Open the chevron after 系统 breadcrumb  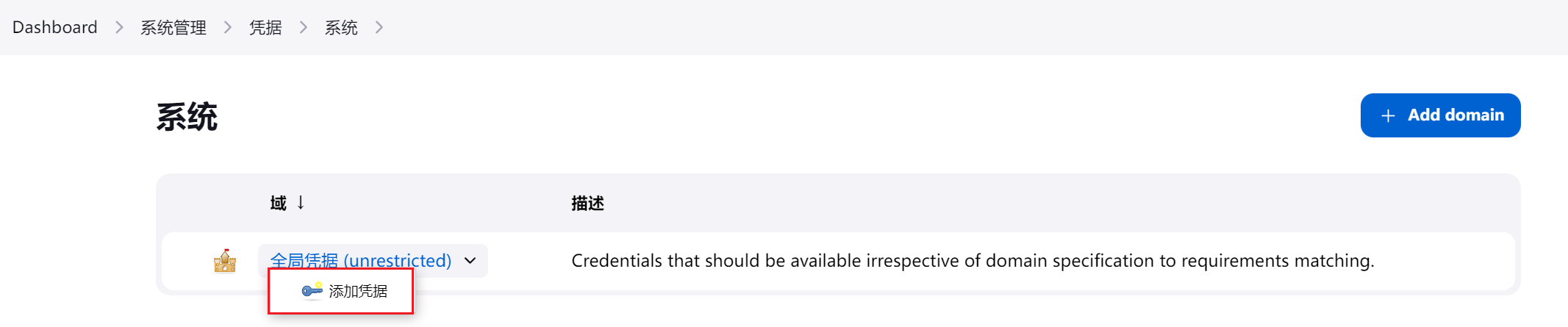coord(379,27)
